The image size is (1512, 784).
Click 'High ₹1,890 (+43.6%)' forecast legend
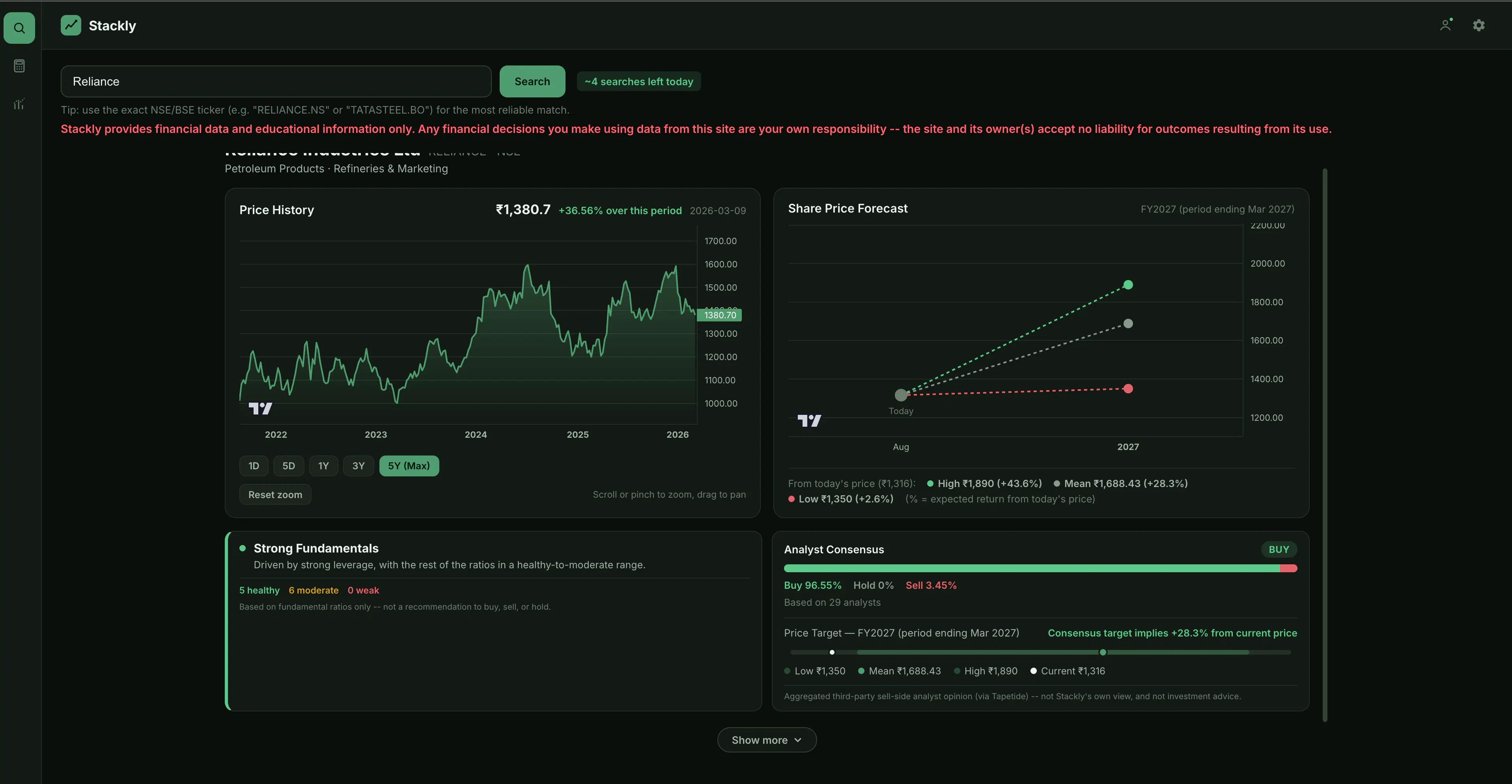pos(984,483)
